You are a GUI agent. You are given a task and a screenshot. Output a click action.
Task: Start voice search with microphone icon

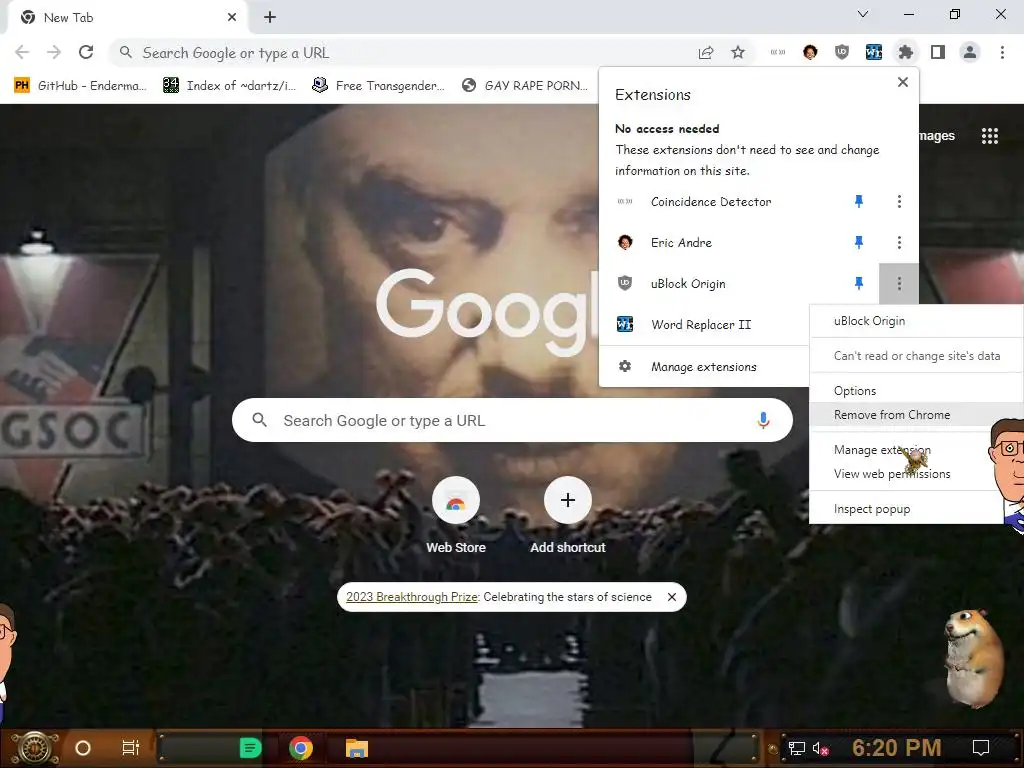coord(763,421)
